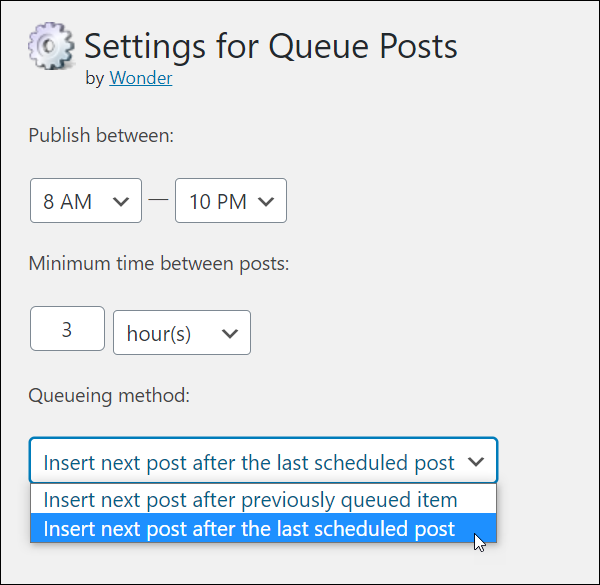600x585 pixels.
Task: Click the 'Minimum time between posts:' label
Action: (x=159, y=264)
